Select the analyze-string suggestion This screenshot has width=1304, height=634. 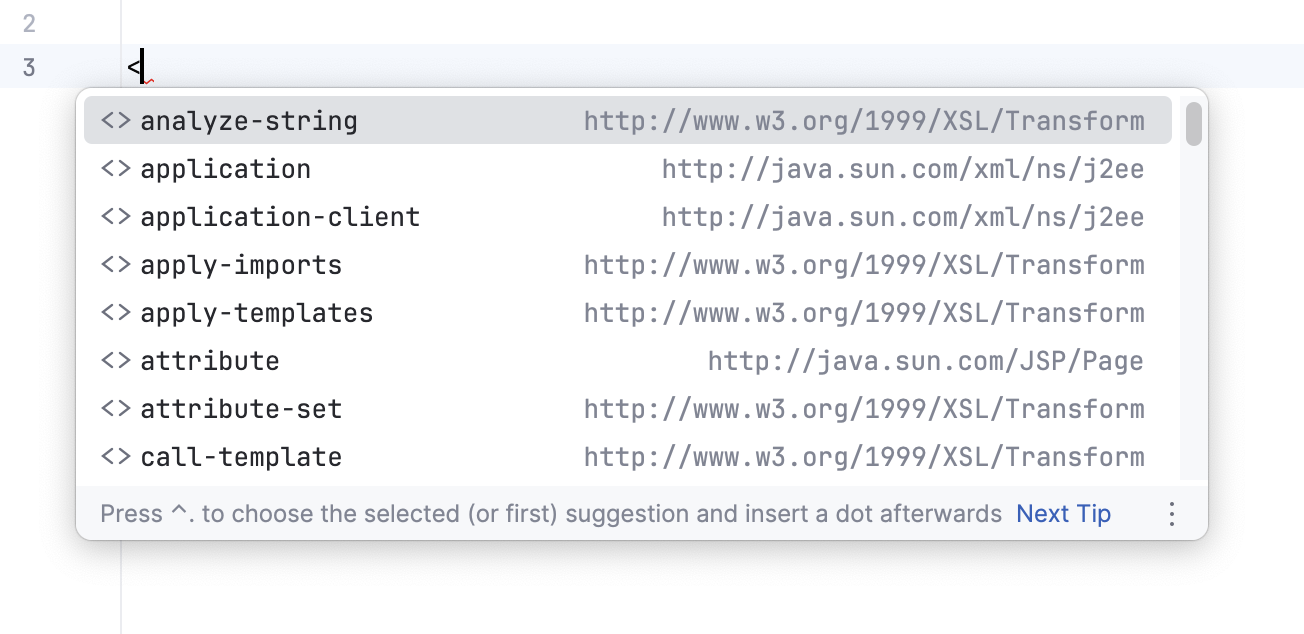250,120
